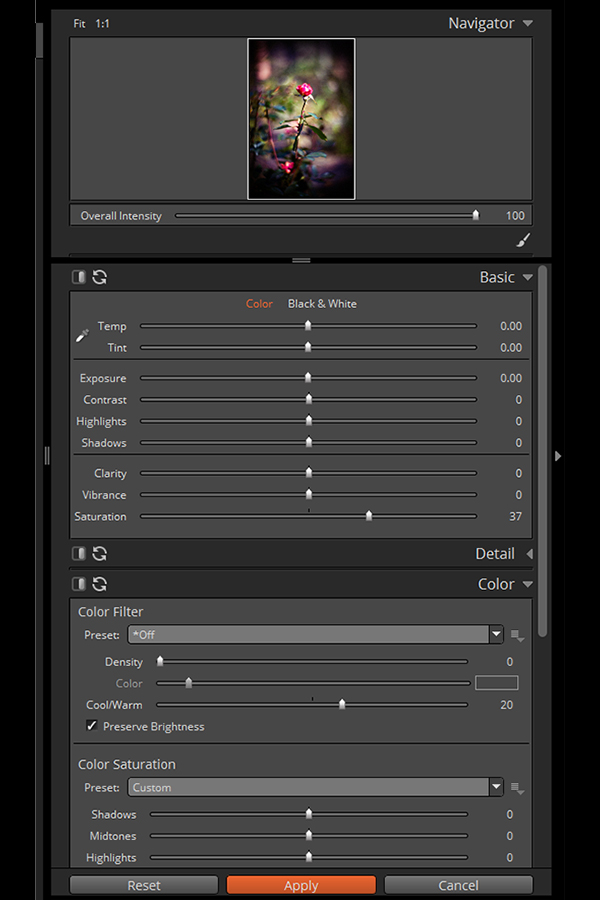Open Color Filter preset options menu icon
This screenshot has width=600, height=900.
tap(517, 636)
